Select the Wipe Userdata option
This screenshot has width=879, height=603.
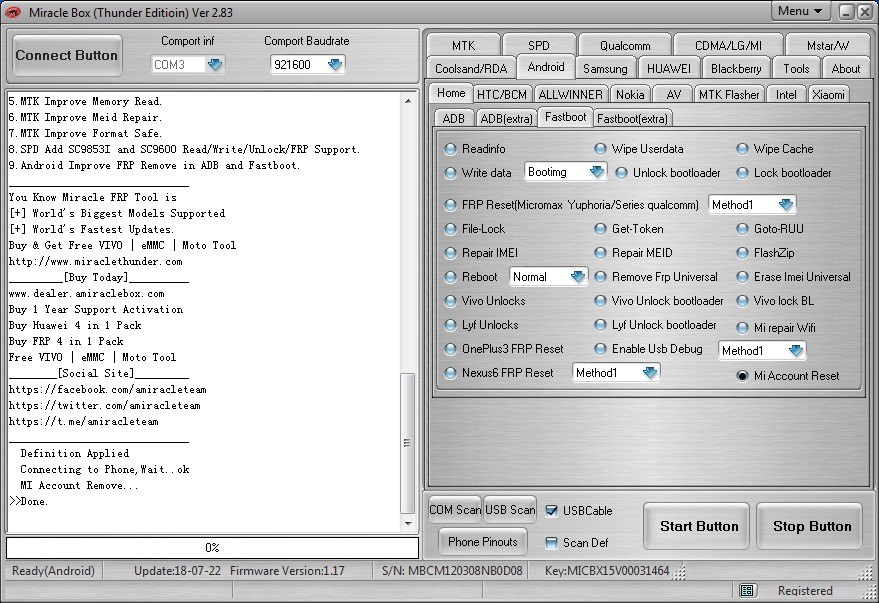(x=600, y=149)
